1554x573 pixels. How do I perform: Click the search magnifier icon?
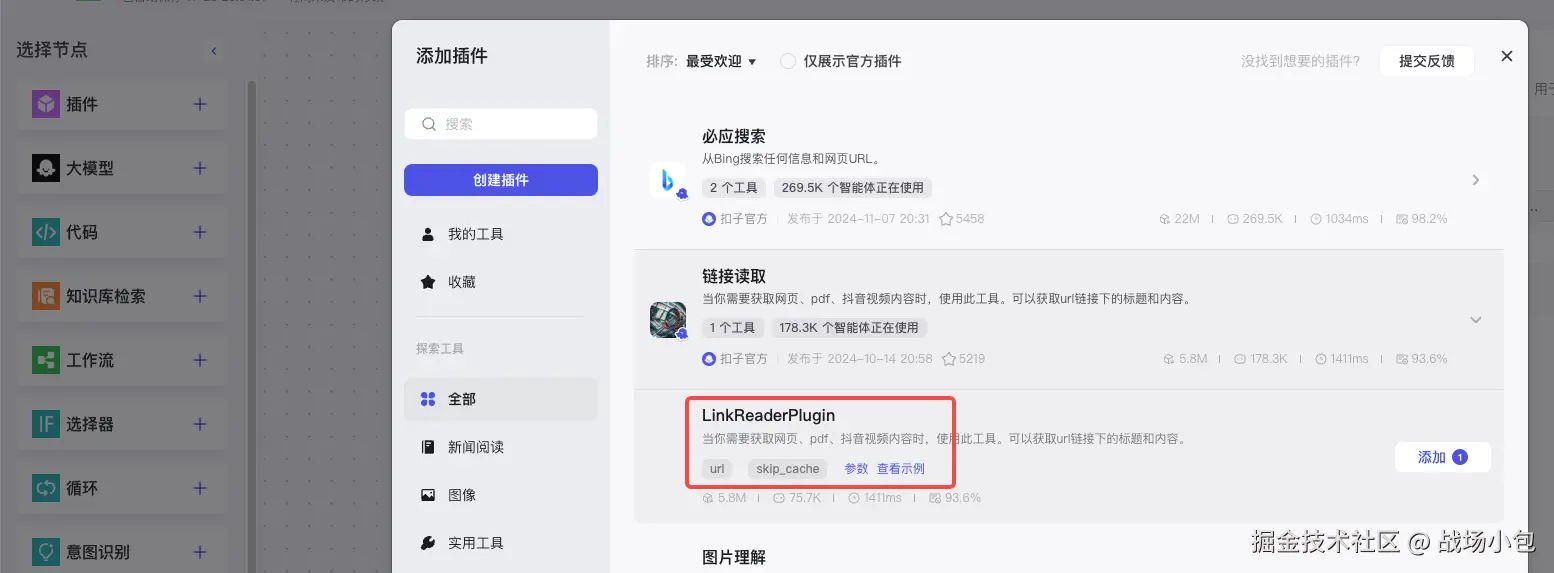(429, 124)
